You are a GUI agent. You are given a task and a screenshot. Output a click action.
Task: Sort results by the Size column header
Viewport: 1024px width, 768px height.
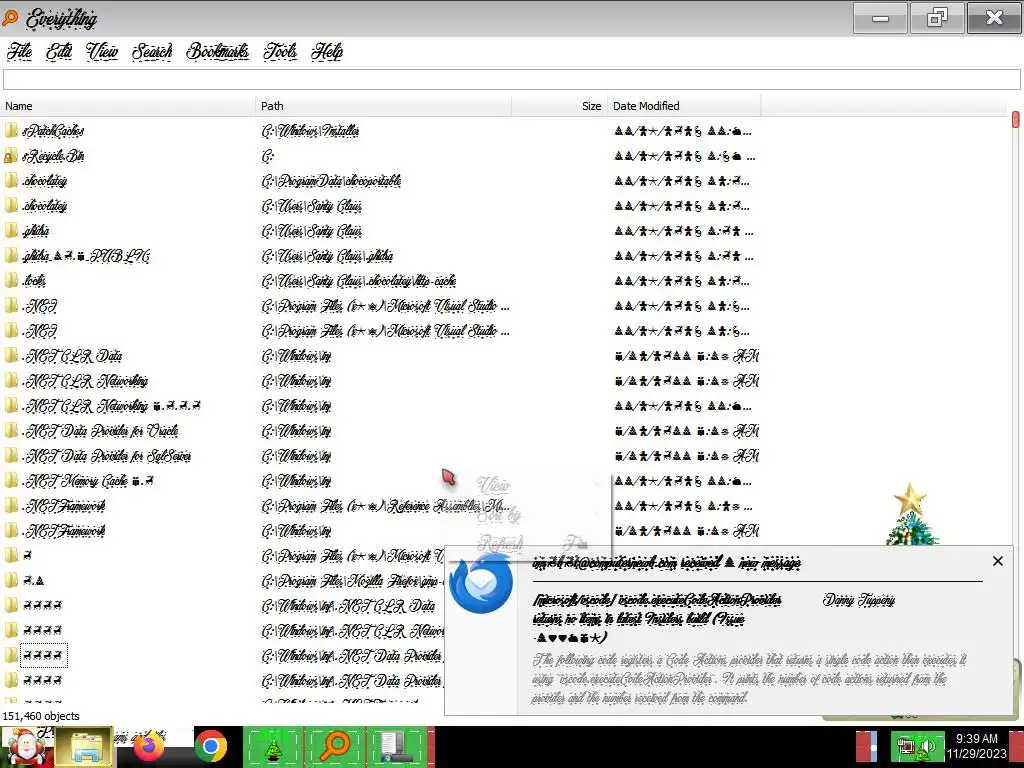point(560,106)
